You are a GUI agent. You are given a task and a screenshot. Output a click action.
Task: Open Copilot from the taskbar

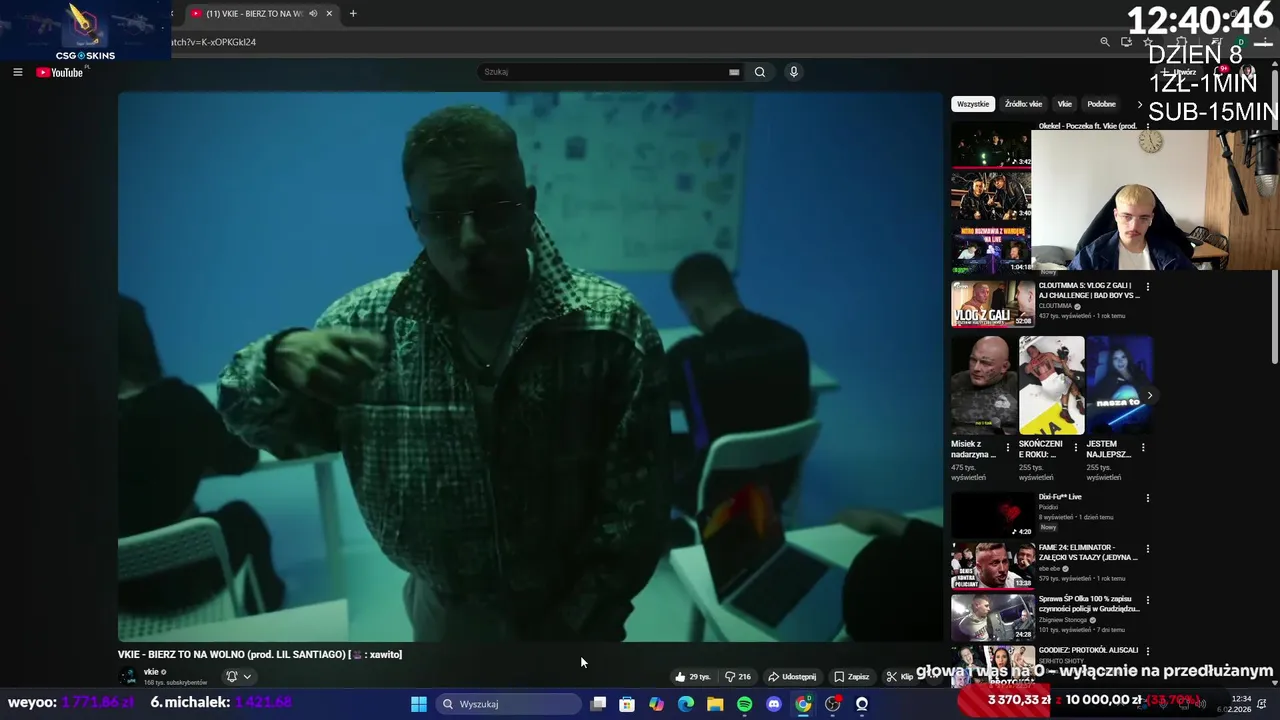656,704
